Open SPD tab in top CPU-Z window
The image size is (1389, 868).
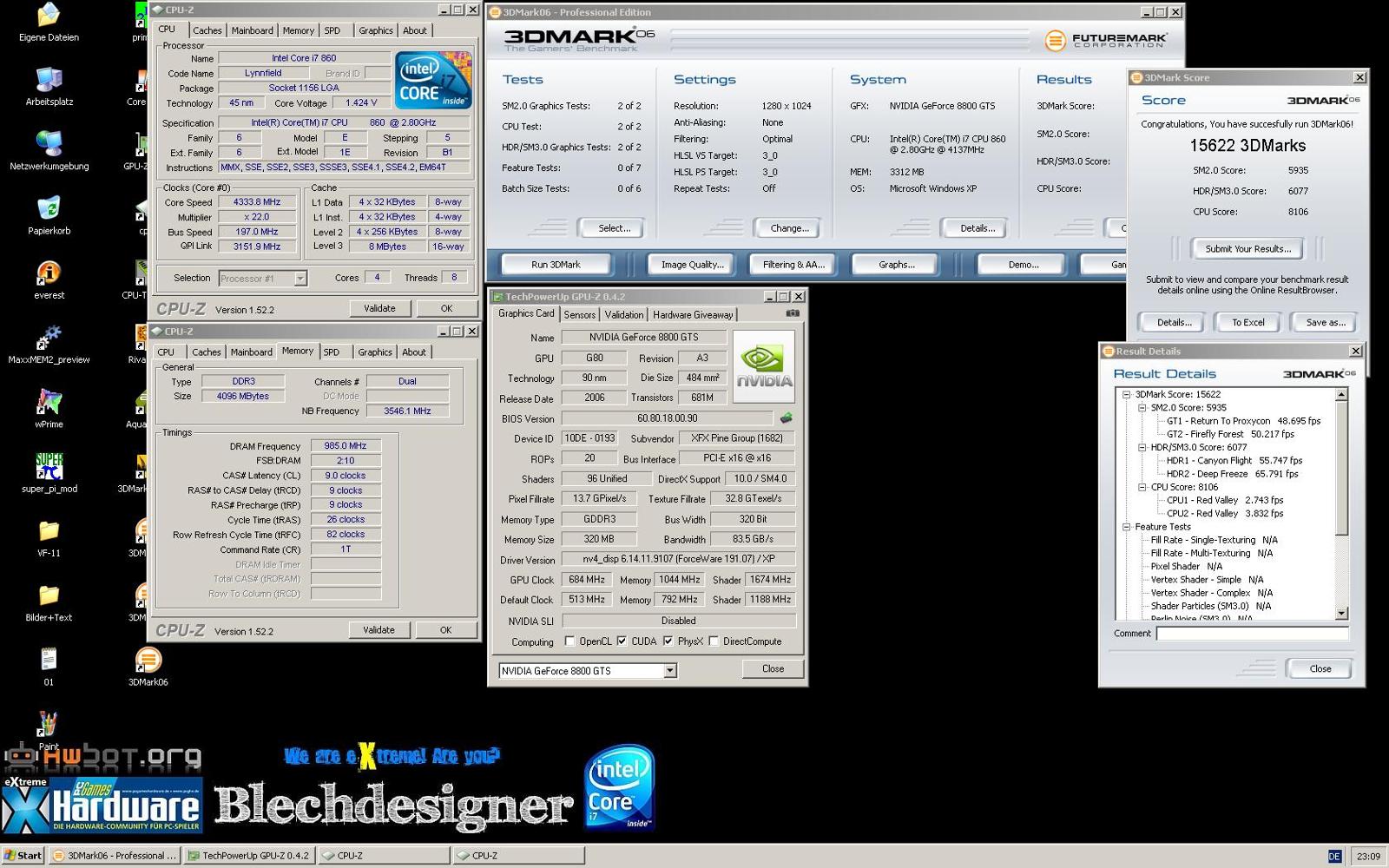coord(332,30)
